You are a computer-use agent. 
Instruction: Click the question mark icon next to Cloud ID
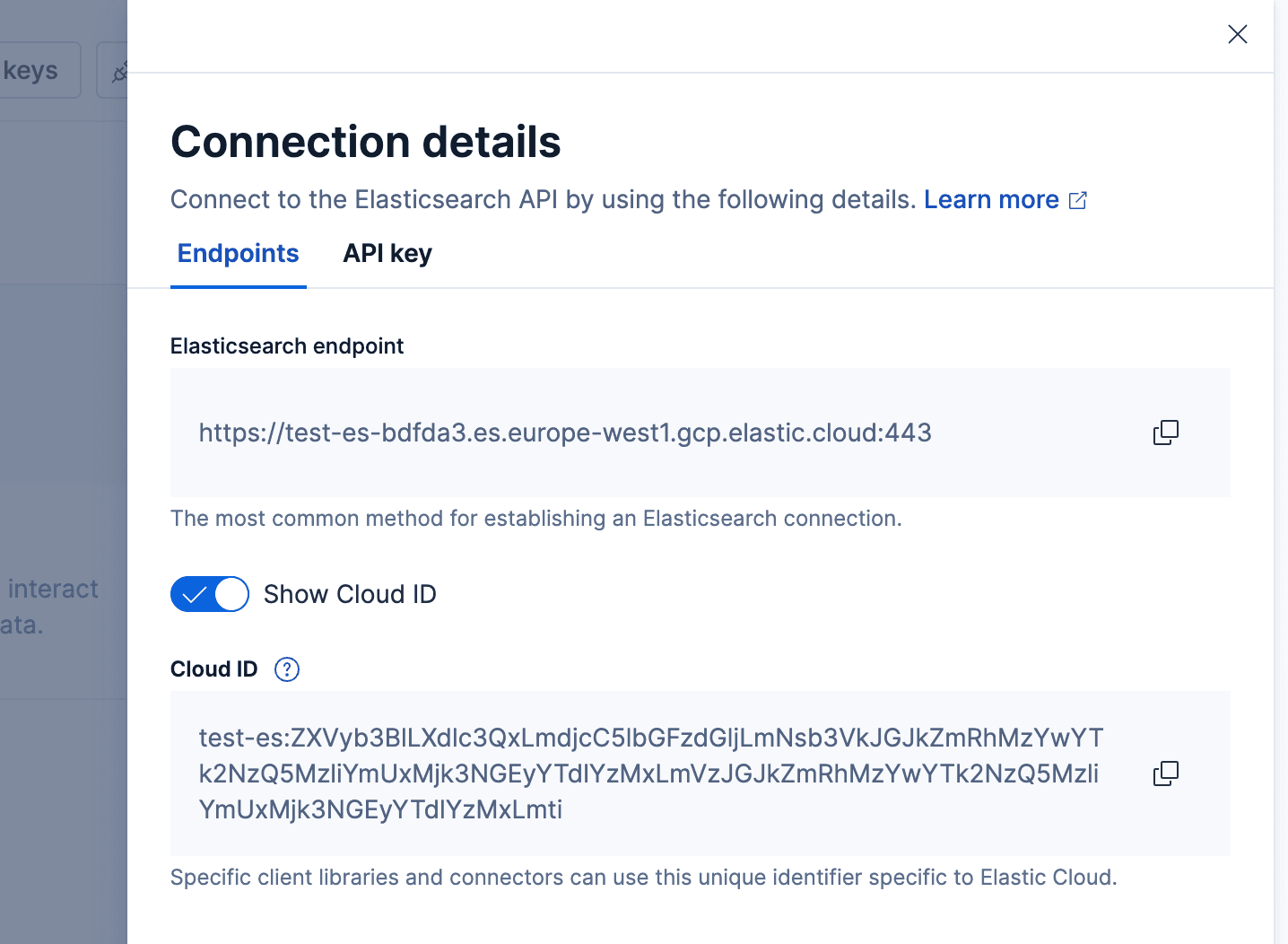tap(286, 669)
